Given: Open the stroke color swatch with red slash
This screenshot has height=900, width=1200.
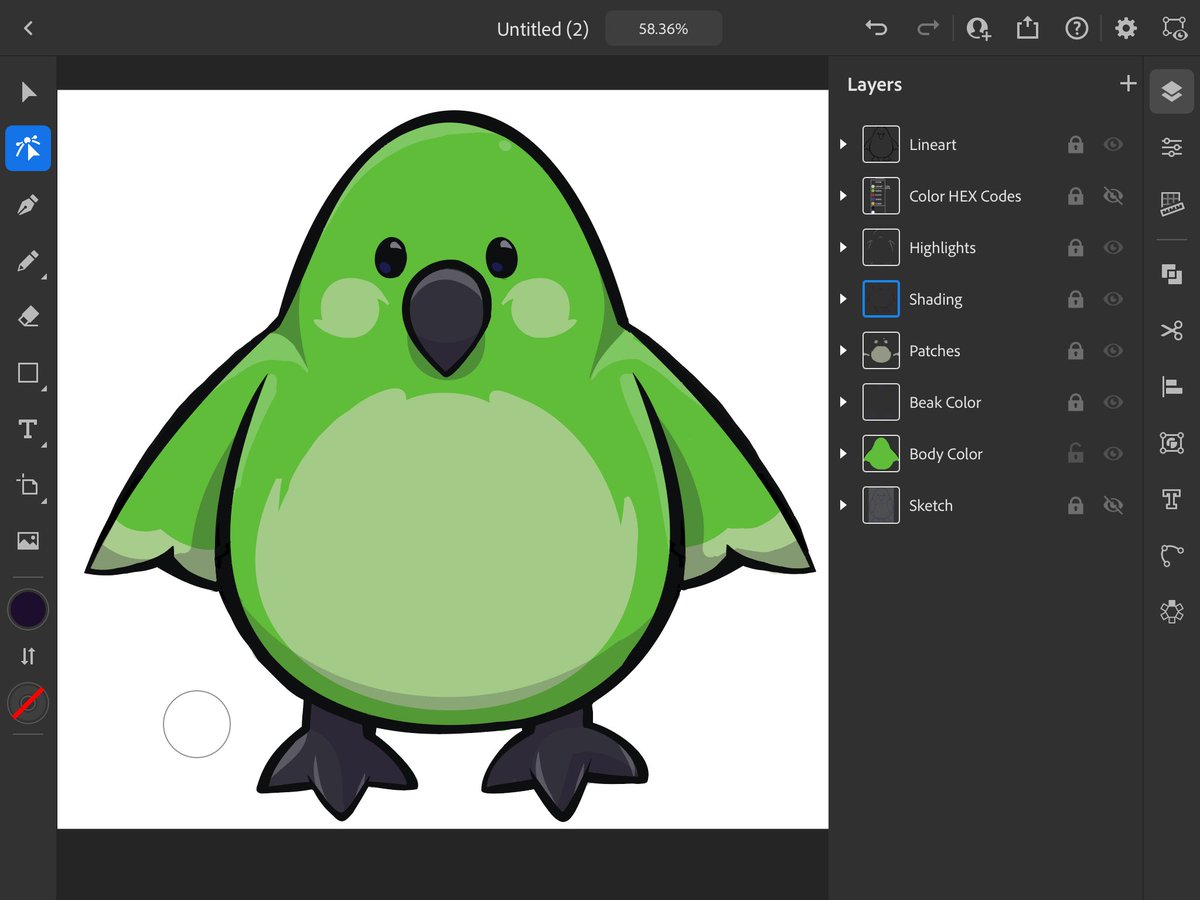Looking at the screenshot, I should point(28,703).
